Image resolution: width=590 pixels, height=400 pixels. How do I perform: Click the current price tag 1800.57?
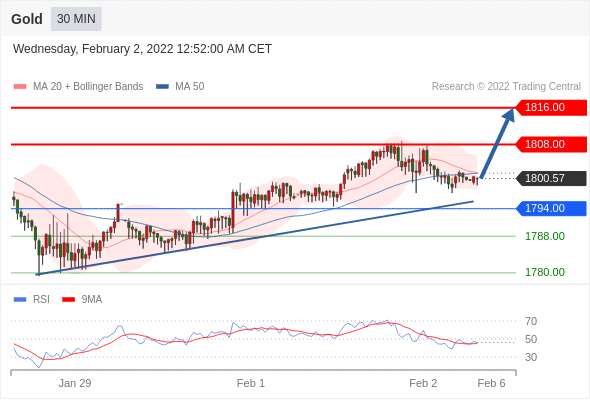551,178
